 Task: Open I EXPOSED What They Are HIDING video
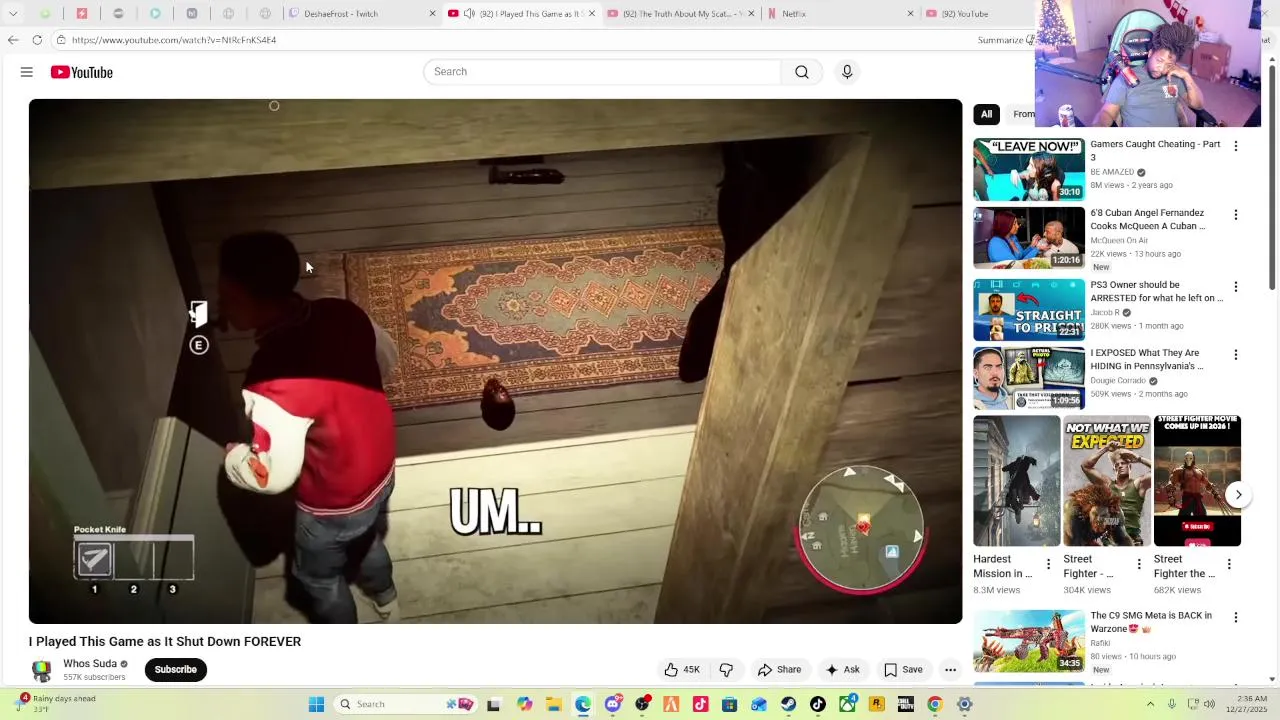tap(1147, 359)
